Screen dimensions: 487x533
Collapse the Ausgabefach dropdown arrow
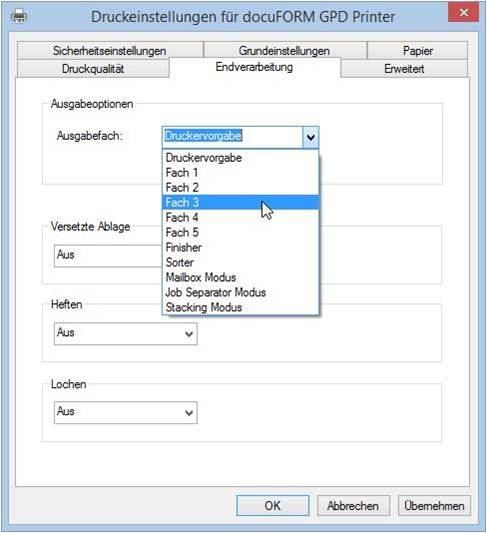pos(311,137)
